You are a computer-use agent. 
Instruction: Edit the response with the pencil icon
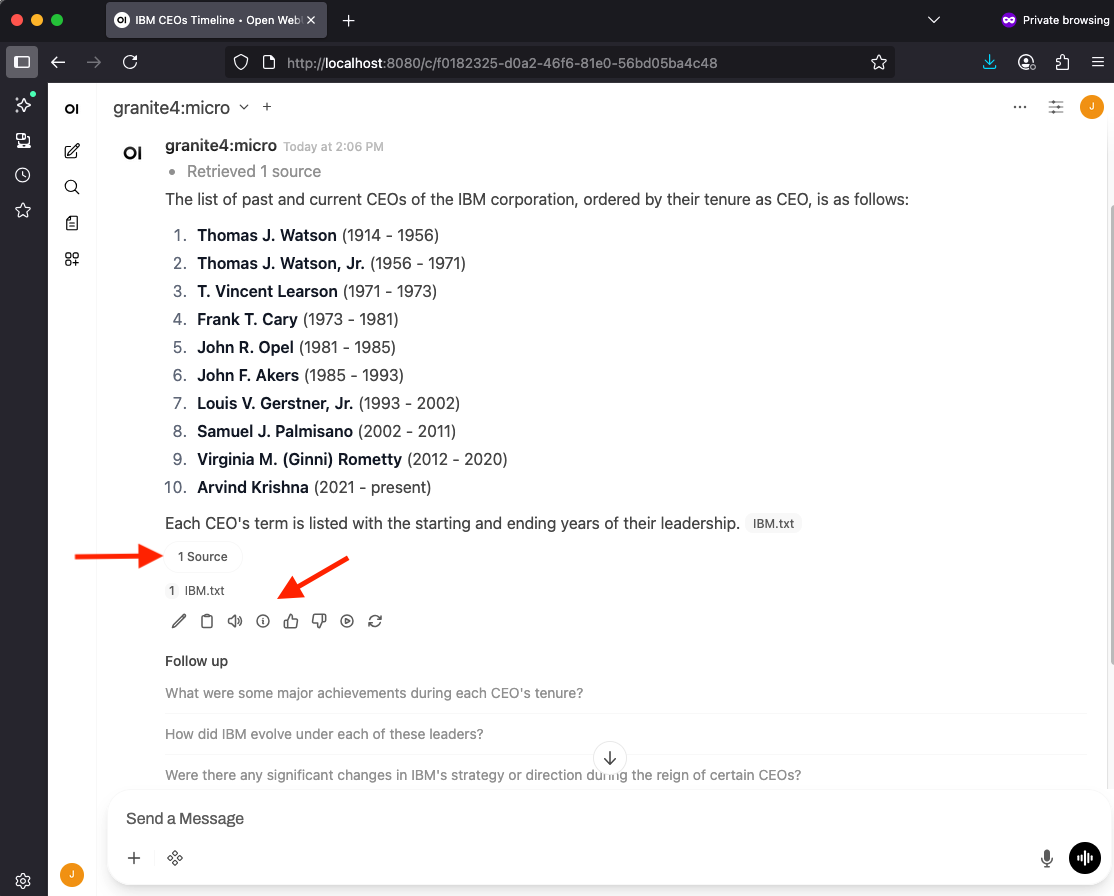click(179, 621)
